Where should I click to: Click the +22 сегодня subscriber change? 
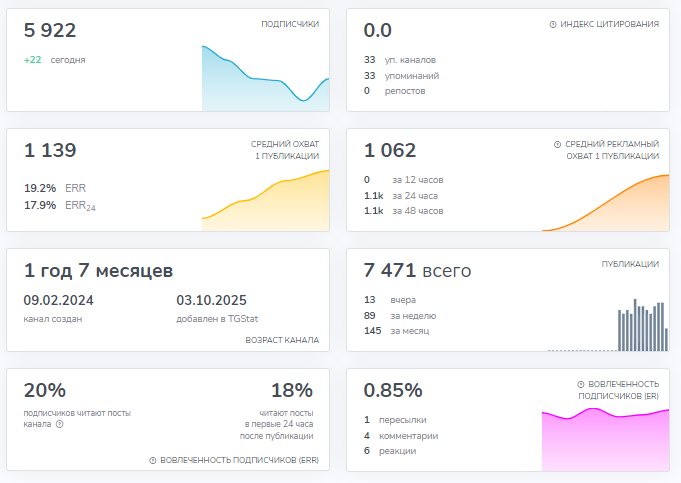tap(54, 60)
